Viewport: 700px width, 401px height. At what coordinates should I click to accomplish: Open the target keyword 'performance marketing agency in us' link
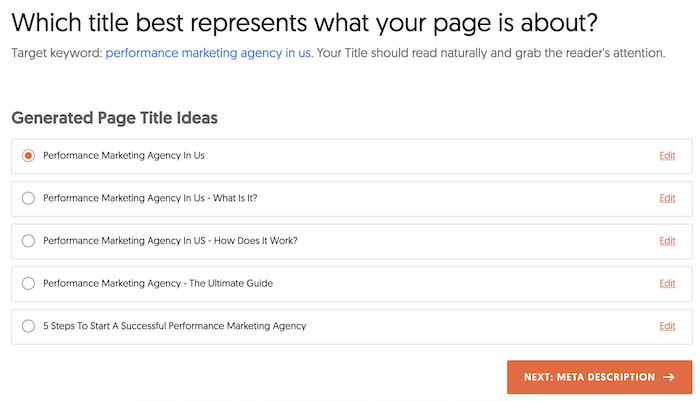209,52
